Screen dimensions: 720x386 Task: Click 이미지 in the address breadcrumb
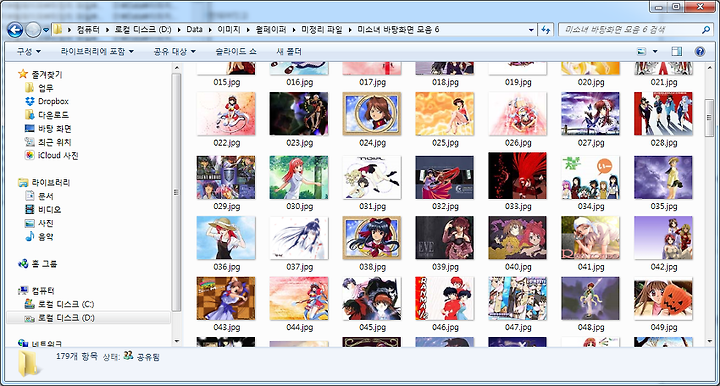click(x=229, y=29)
